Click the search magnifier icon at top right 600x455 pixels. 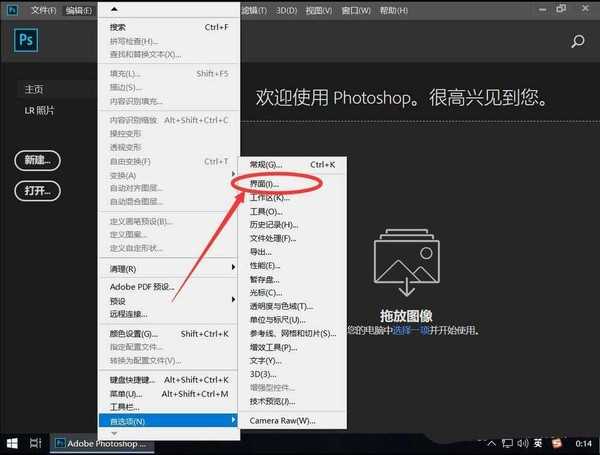coord(577,42)
